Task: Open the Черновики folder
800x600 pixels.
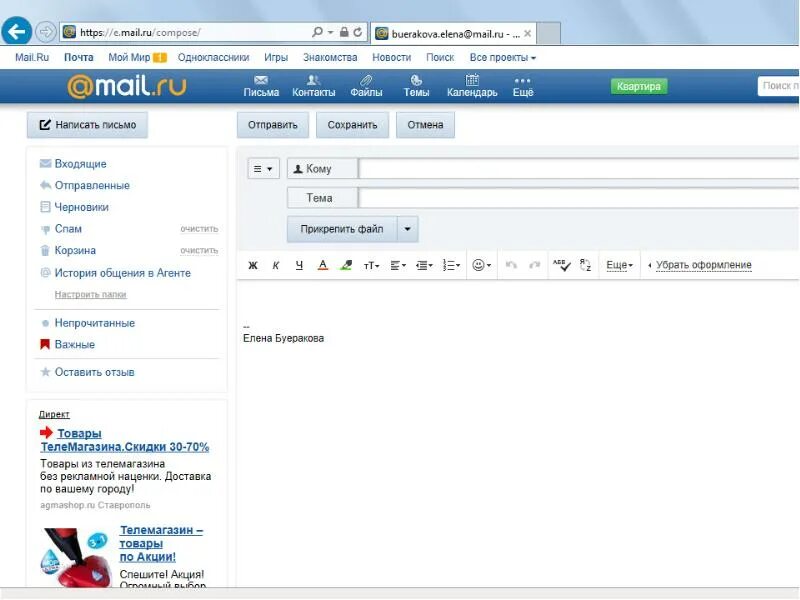Action: coord(81,207)
